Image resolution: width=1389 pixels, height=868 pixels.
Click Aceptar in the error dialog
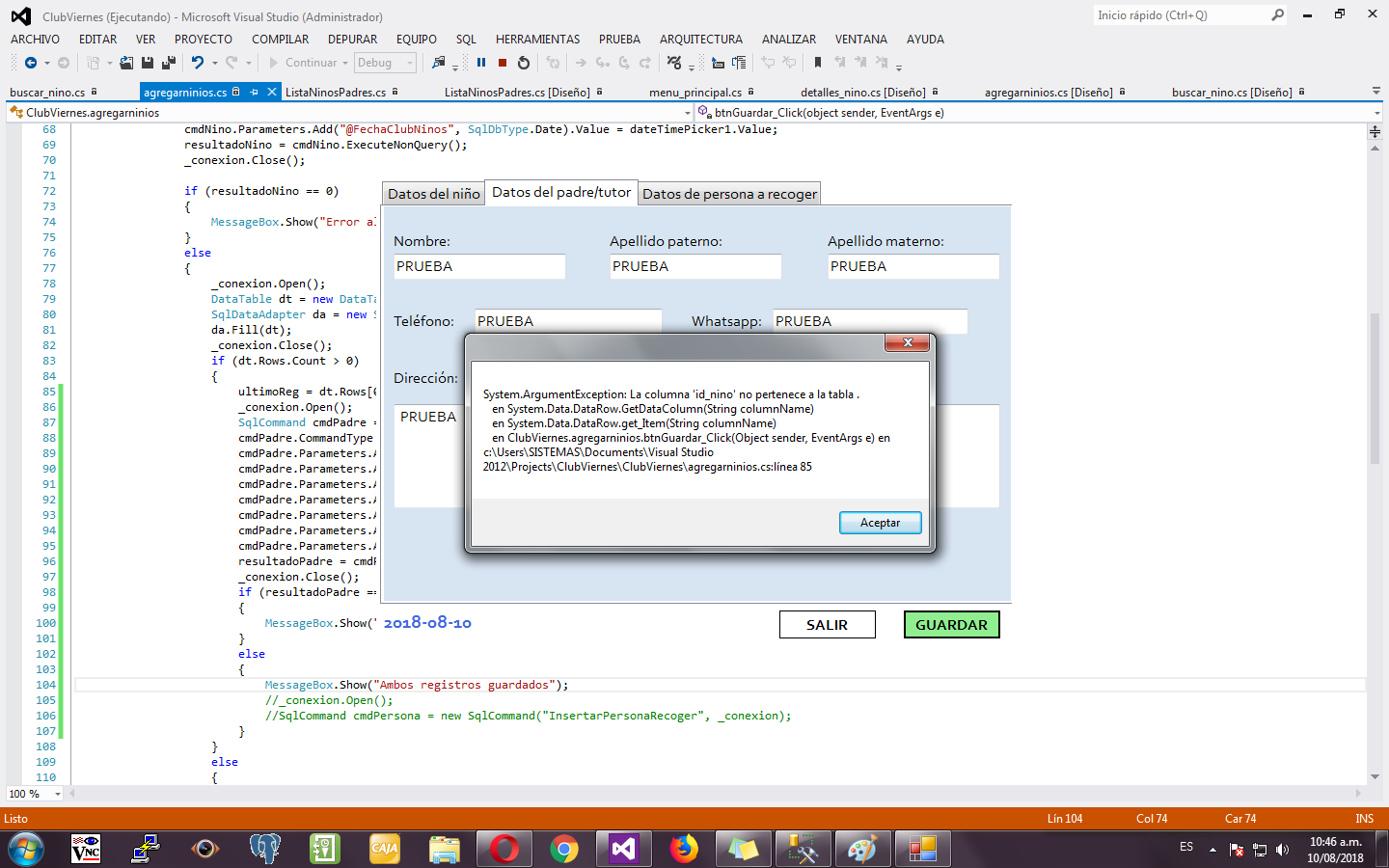coord(880,523)
